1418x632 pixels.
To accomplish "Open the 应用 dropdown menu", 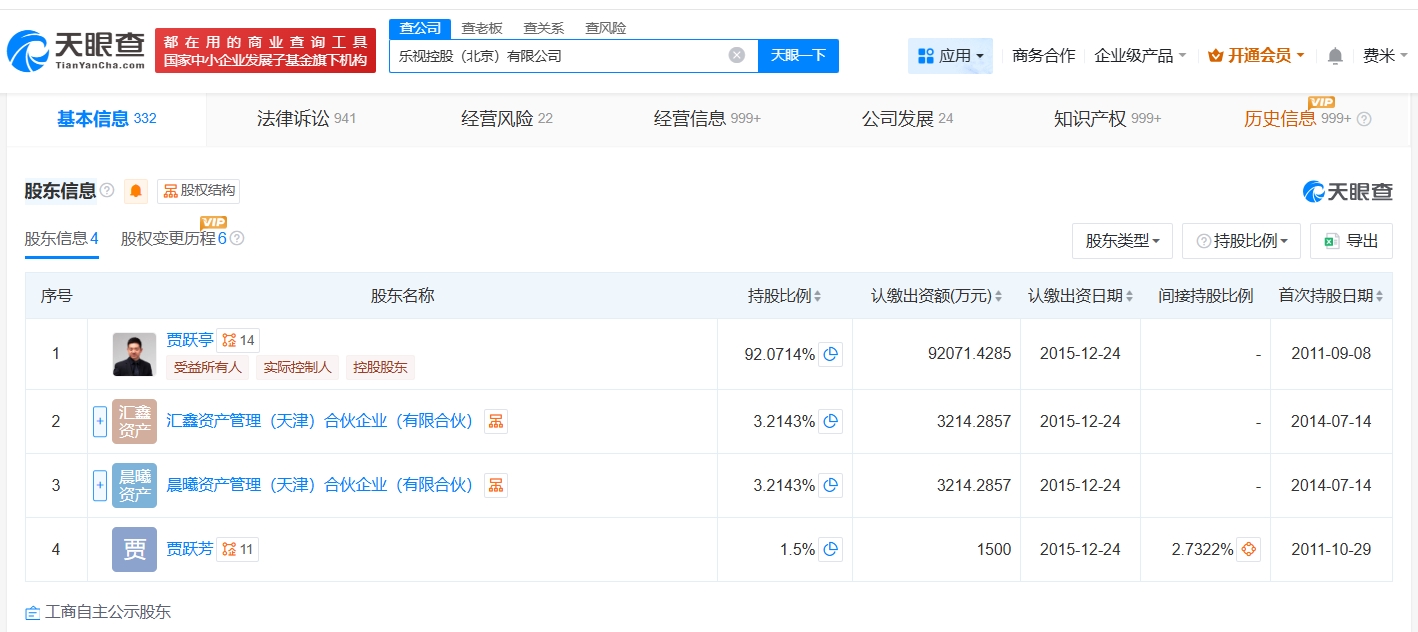I will tap(950, 56).
